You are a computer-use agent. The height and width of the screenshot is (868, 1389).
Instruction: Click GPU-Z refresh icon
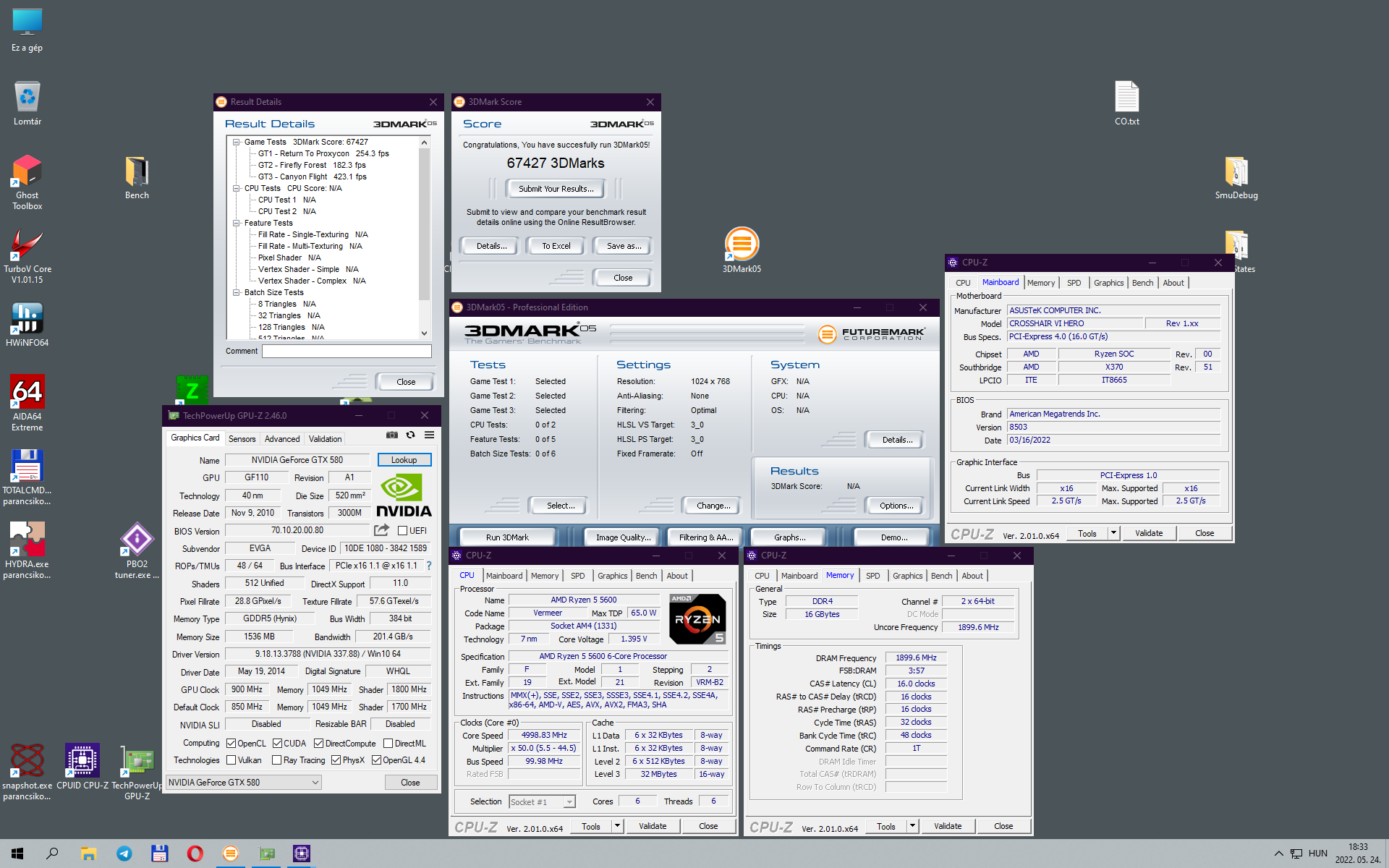coord(410,435)
